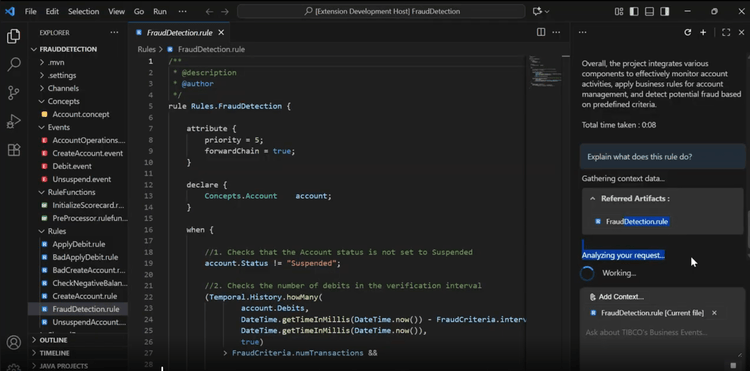Remove FraudDetection.rule current file context
The height and width of the screenshot is (371, 750).
pyautogui.click(x=714, y=313)
